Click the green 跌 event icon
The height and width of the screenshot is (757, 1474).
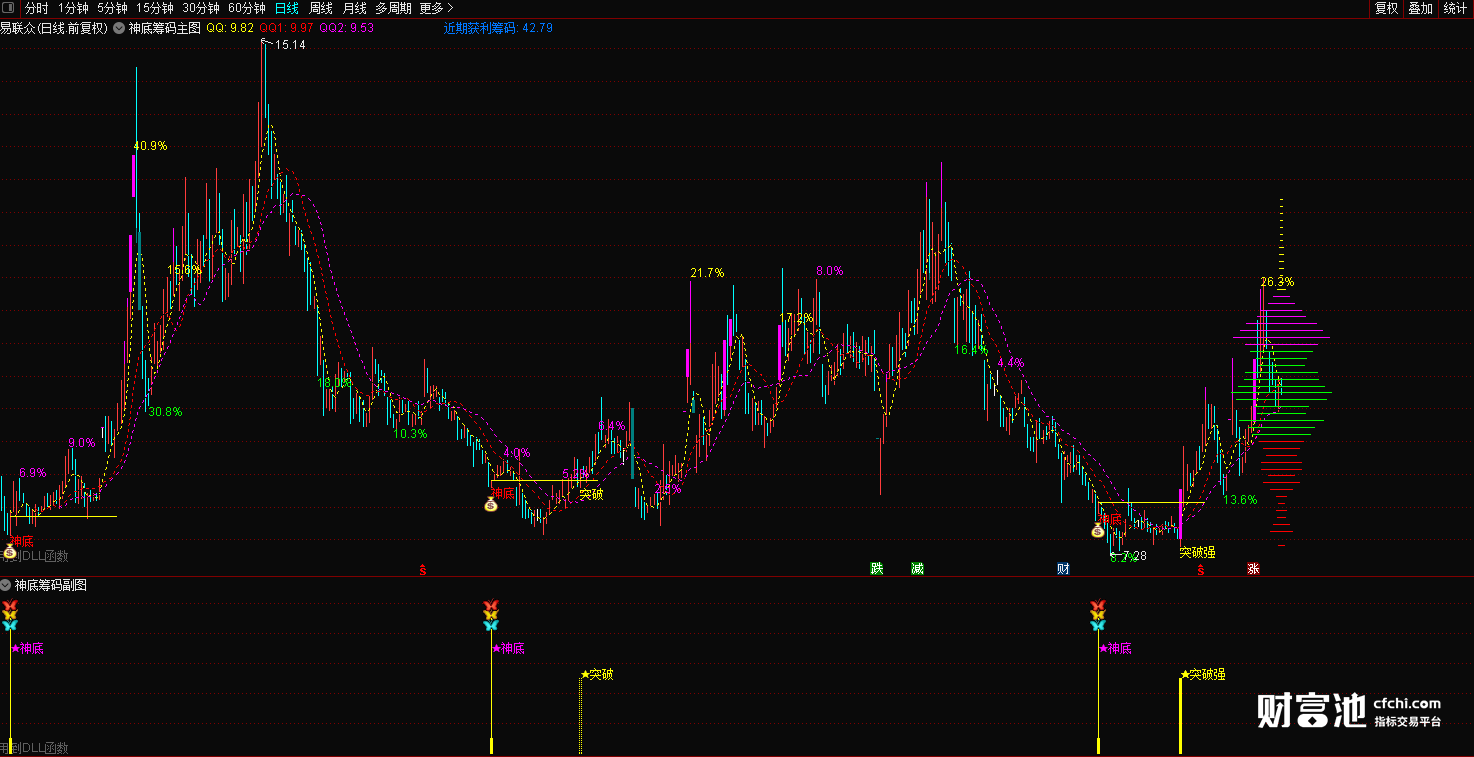tap(877, 569)
